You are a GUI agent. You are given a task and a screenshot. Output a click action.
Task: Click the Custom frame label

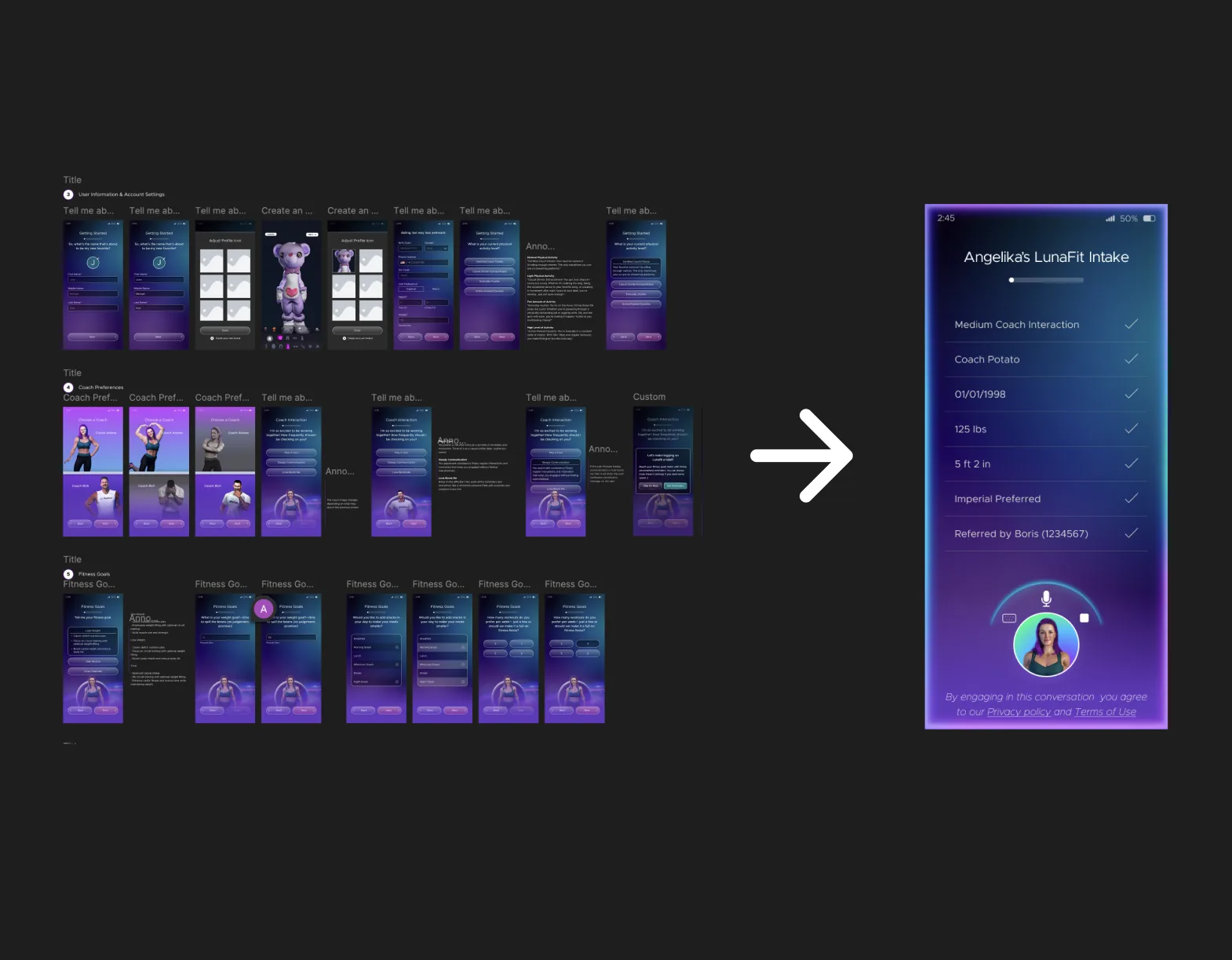pyautogui.click(x=649, y=397)
